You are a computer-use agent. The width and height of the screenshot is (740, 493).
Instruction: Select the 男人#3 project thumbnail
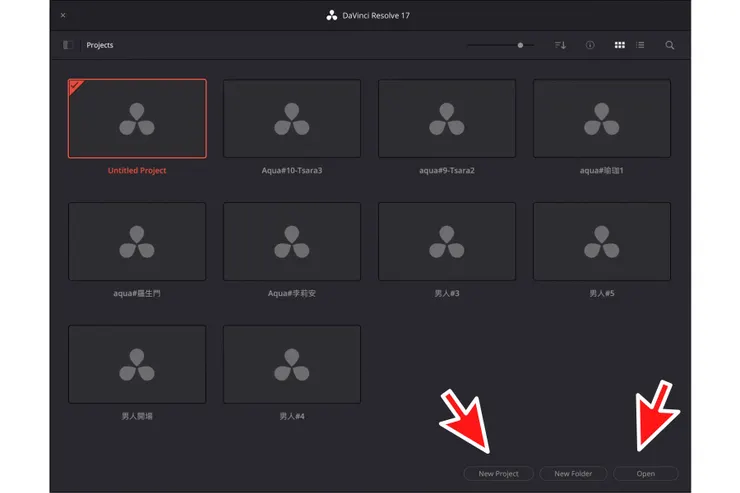pyautogui.click(x=447, y=241)
